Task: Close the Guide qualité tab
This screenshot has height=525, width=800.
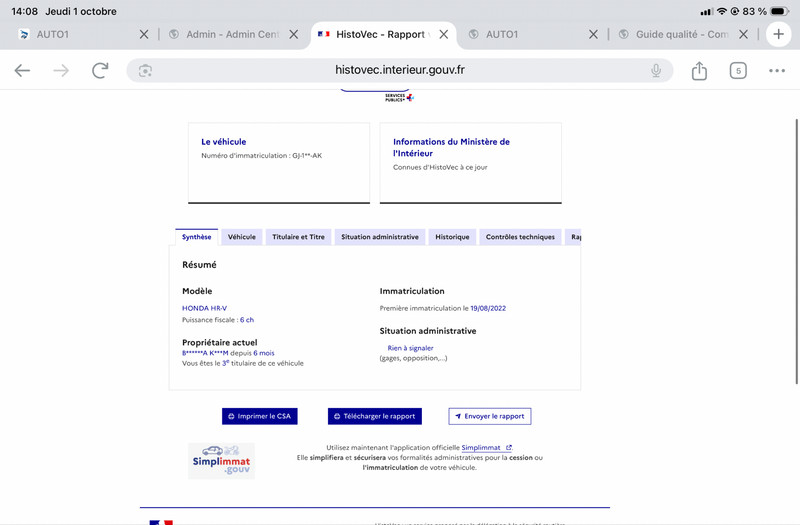Action: click(743, 34)
